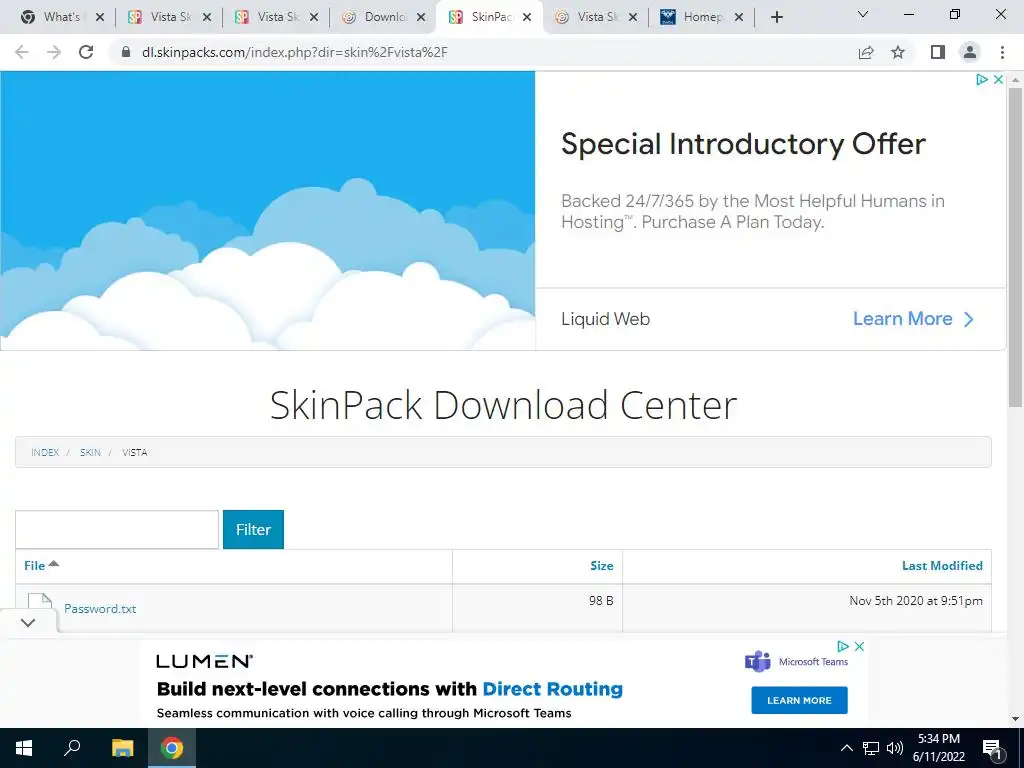Open a new tab with the plus icon
The width and height of the screenshot is (1024, 768).
tap(776, 17)
